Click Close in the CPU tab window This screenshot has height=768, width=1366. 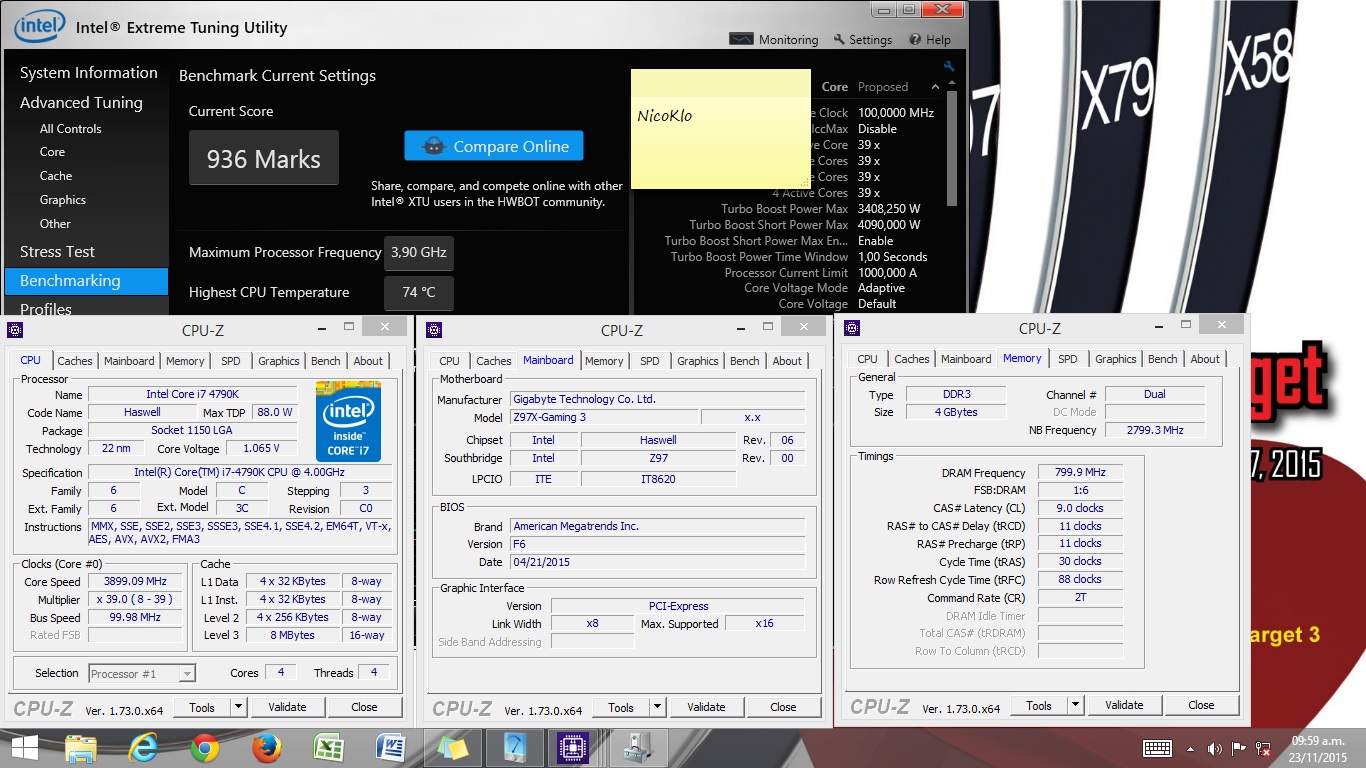364,707
